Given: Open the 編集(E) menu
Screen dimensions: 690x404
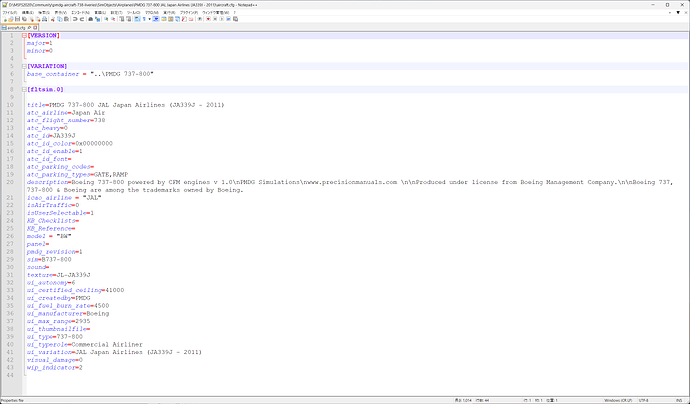Looking at the screenshot, I should (28, 12).
